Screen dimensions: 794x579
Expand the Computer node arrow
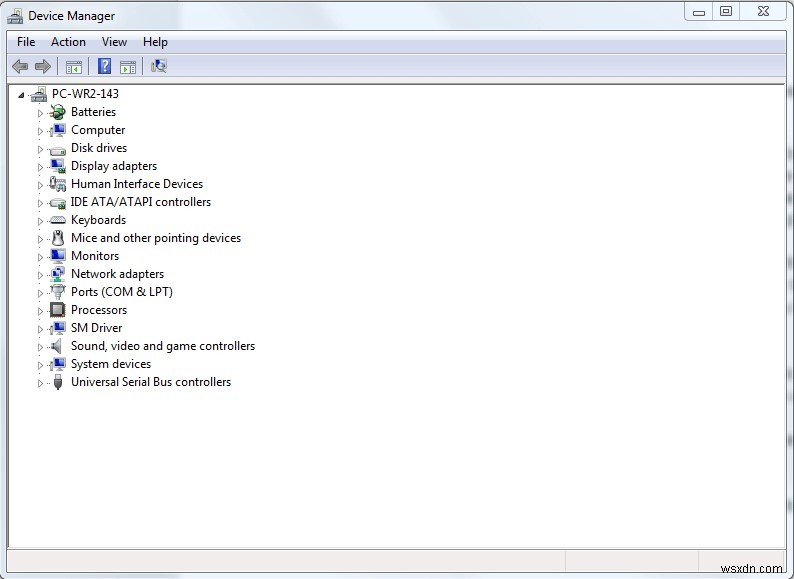41,131
